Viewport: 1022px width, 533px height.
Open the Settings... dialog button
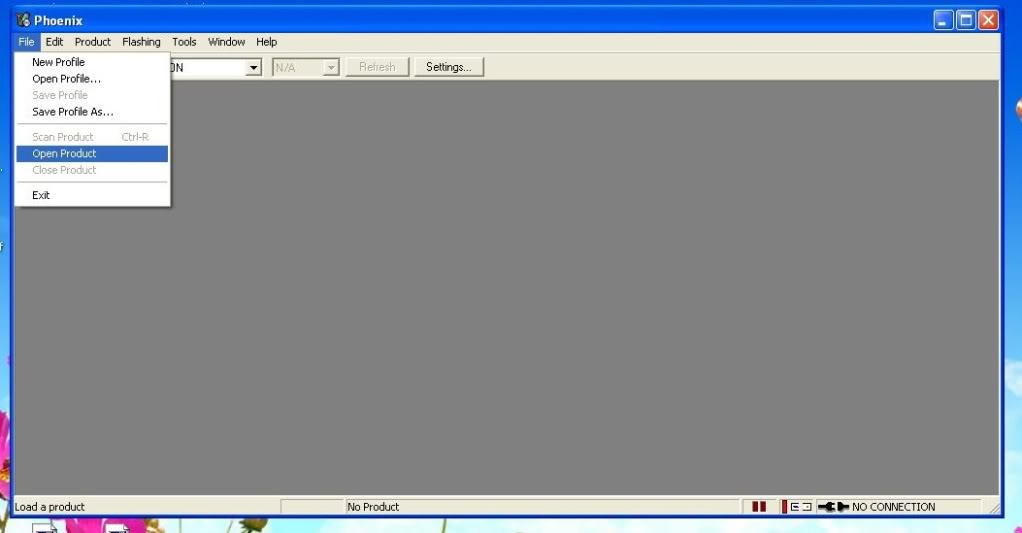pos(448,67)
